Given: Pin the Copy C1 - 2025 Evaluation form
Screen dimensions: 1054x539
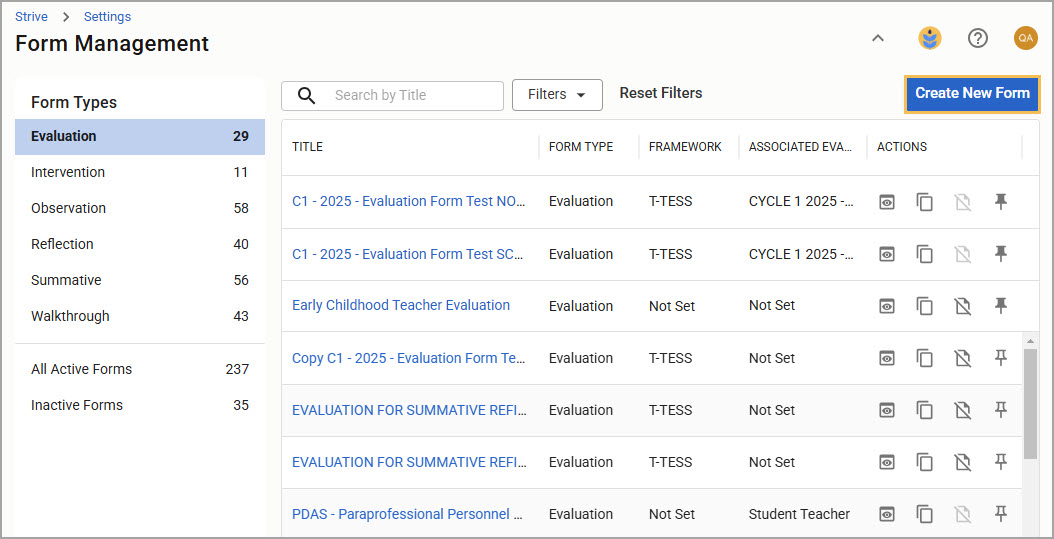Looking at the screenshot, I should (x=1001, y=358).
